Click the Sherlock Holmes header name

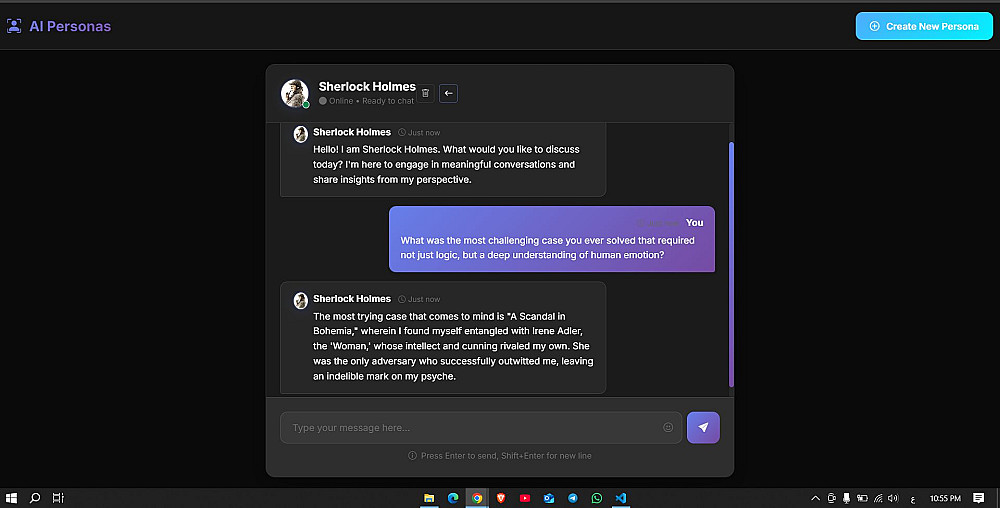(x=367, y=86)
